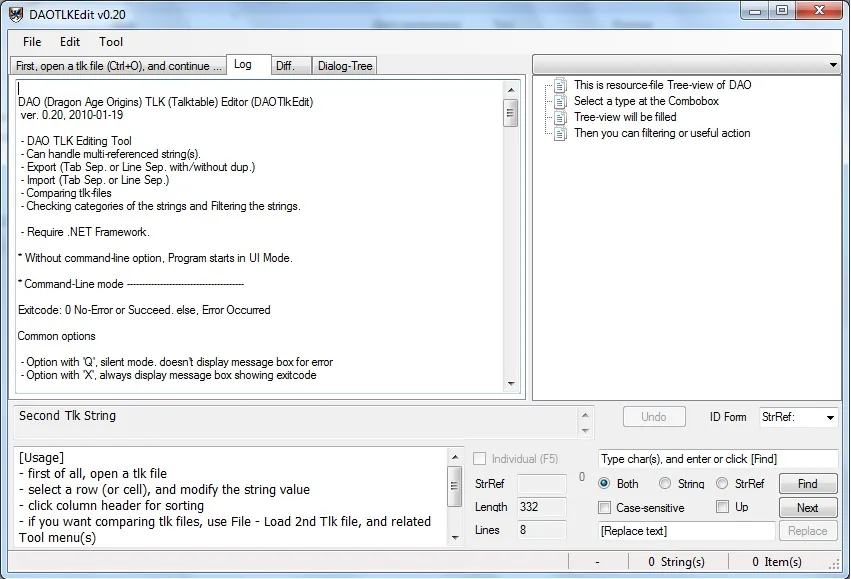This screenshot has height=579, width=851.
Task: Click the Find button
Action: coord(807,484)
